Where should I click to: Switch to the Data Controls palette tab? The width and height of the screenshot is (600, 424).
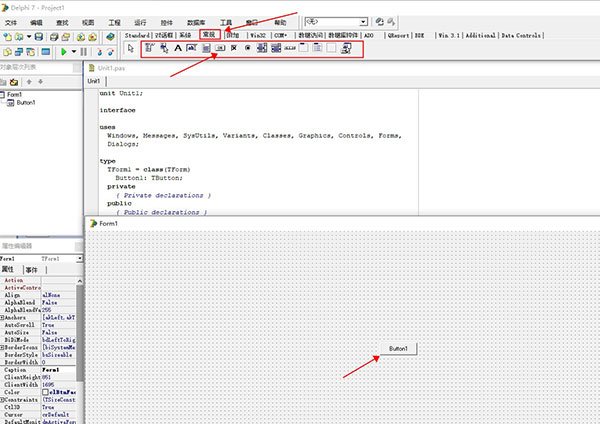(521, 35)
